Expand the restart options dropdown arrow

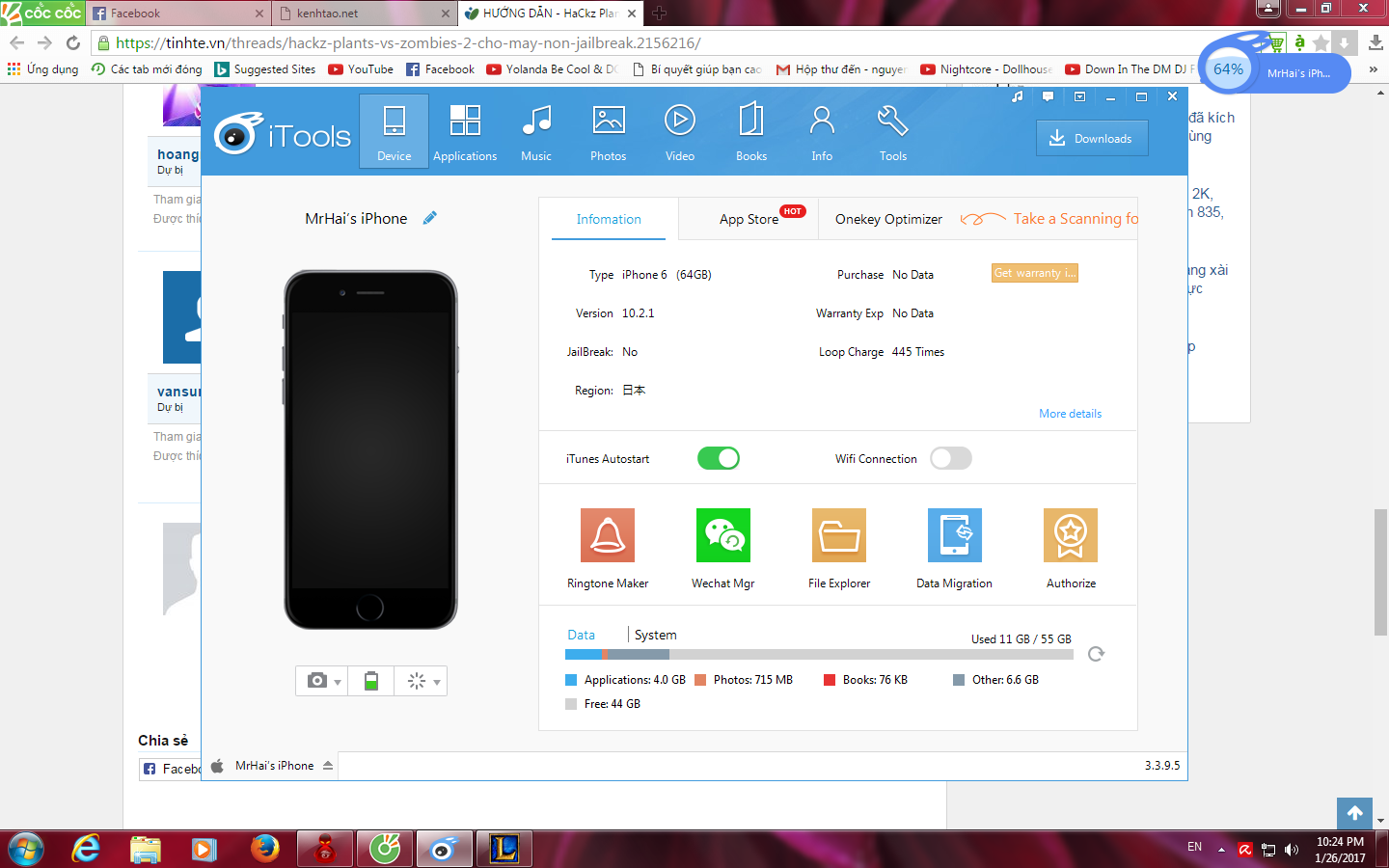[x=437, y=682]
